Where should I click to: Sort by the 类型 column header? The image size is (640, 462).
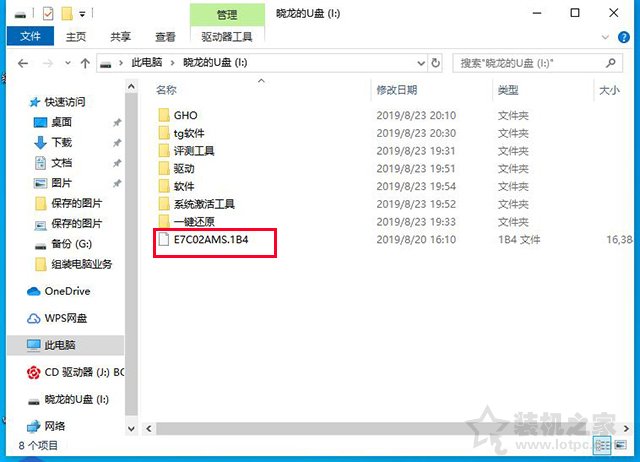tap(508, 90)
